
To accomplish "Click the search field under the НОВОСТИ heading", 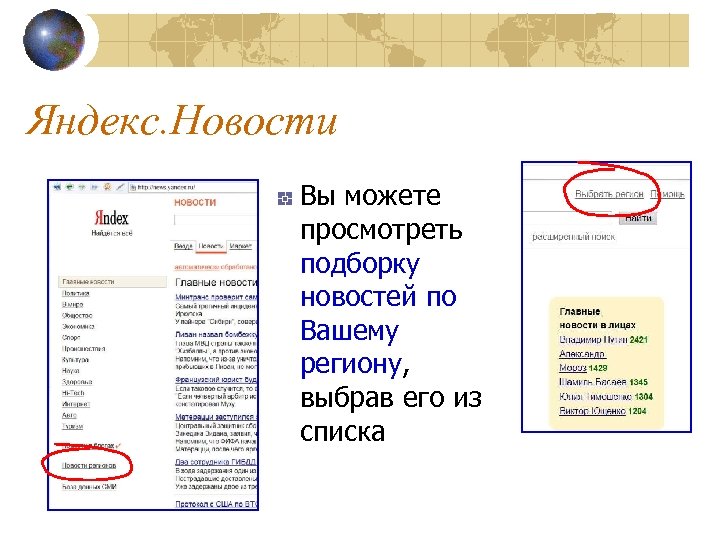I will 215,220.
